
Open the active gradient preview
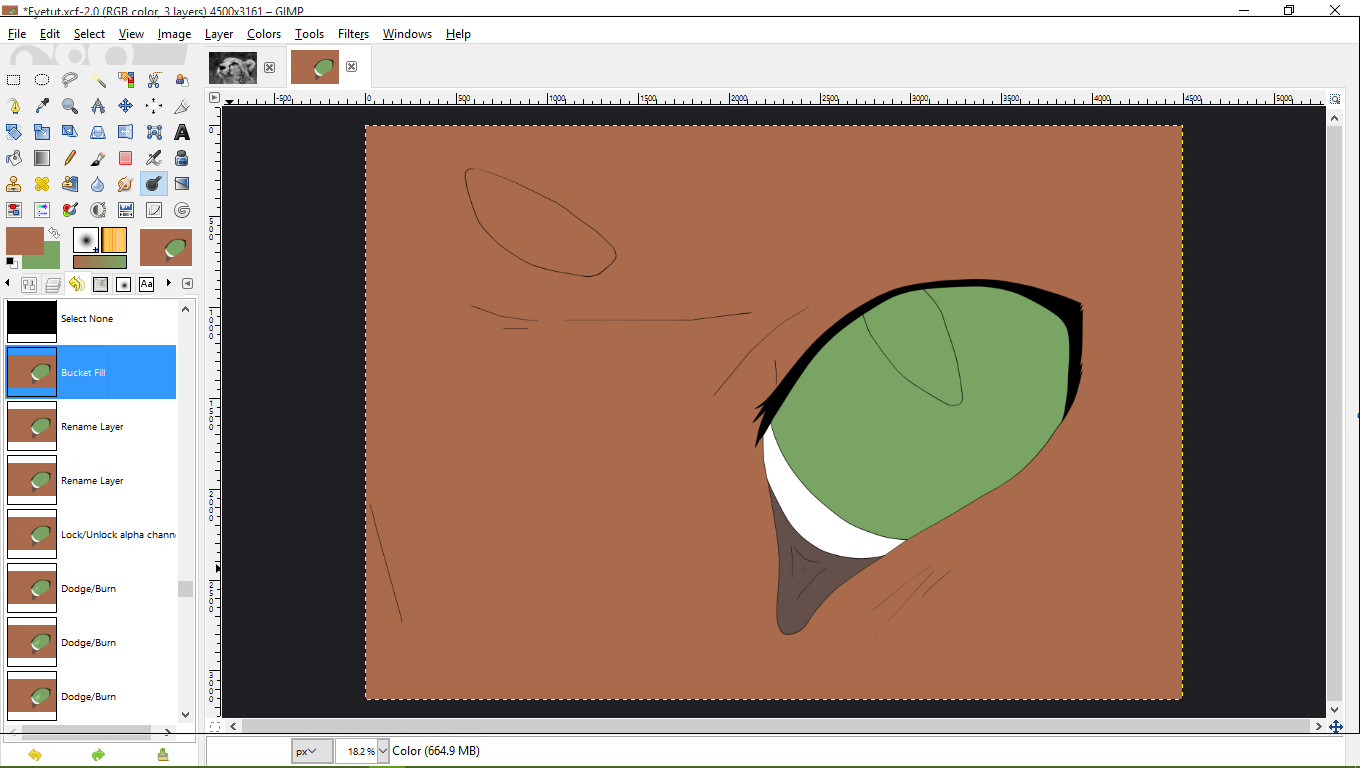100,262
